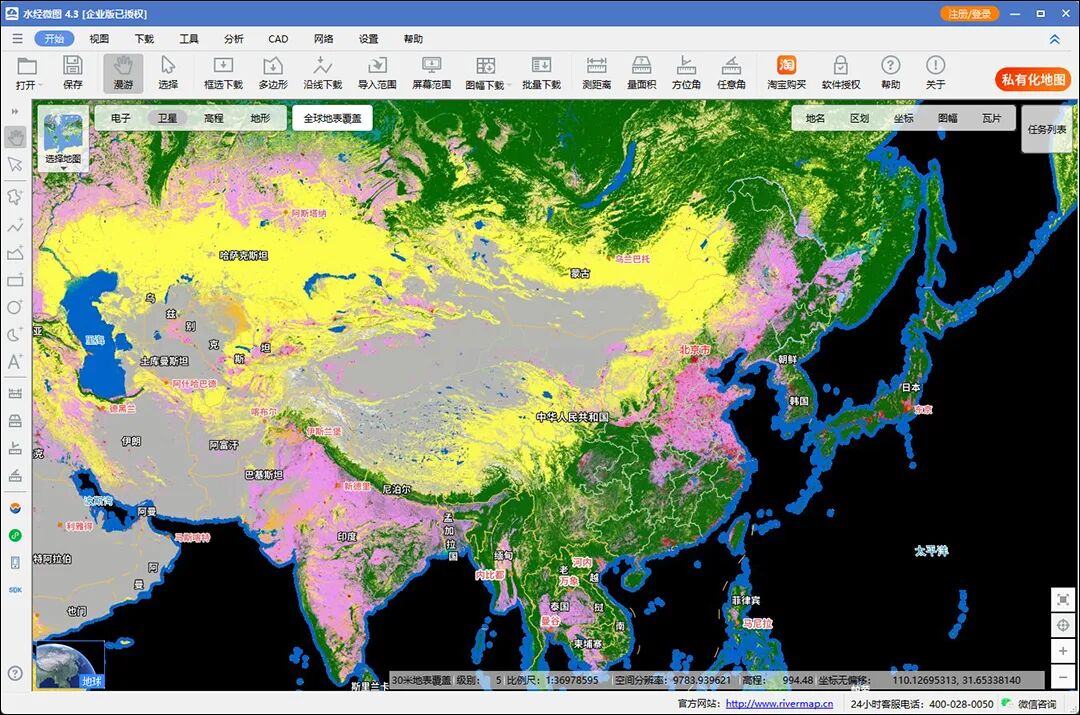This screenshot has width=1080, height=715.
Task: Open the www.rivermap.cn website link
Action: coord(779,704)
